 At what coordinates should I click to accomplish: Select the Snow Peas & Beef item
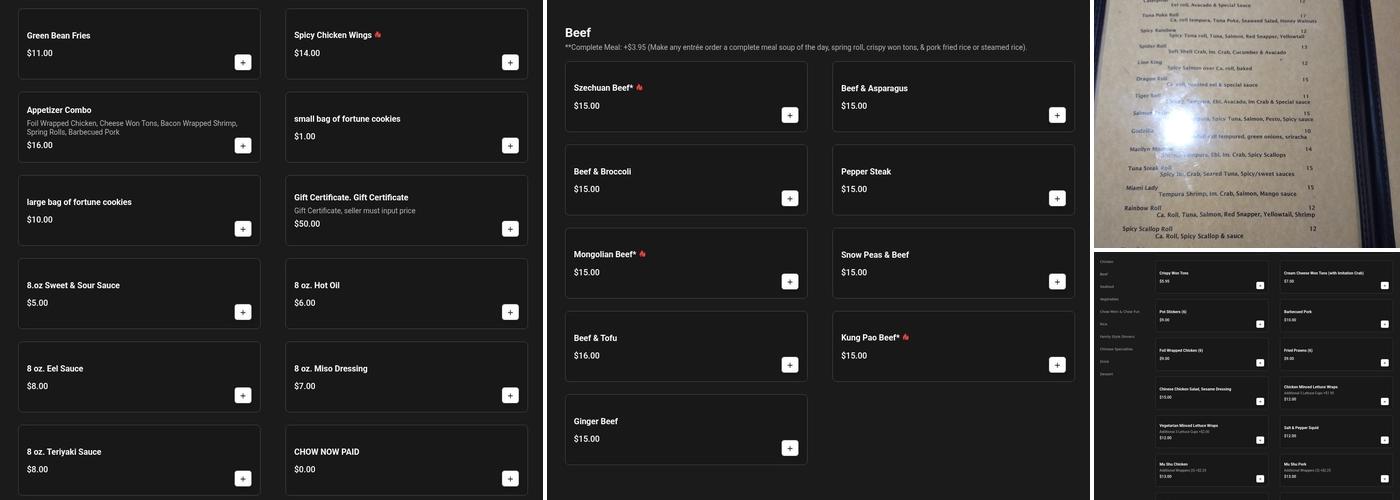tap(952, 263)
